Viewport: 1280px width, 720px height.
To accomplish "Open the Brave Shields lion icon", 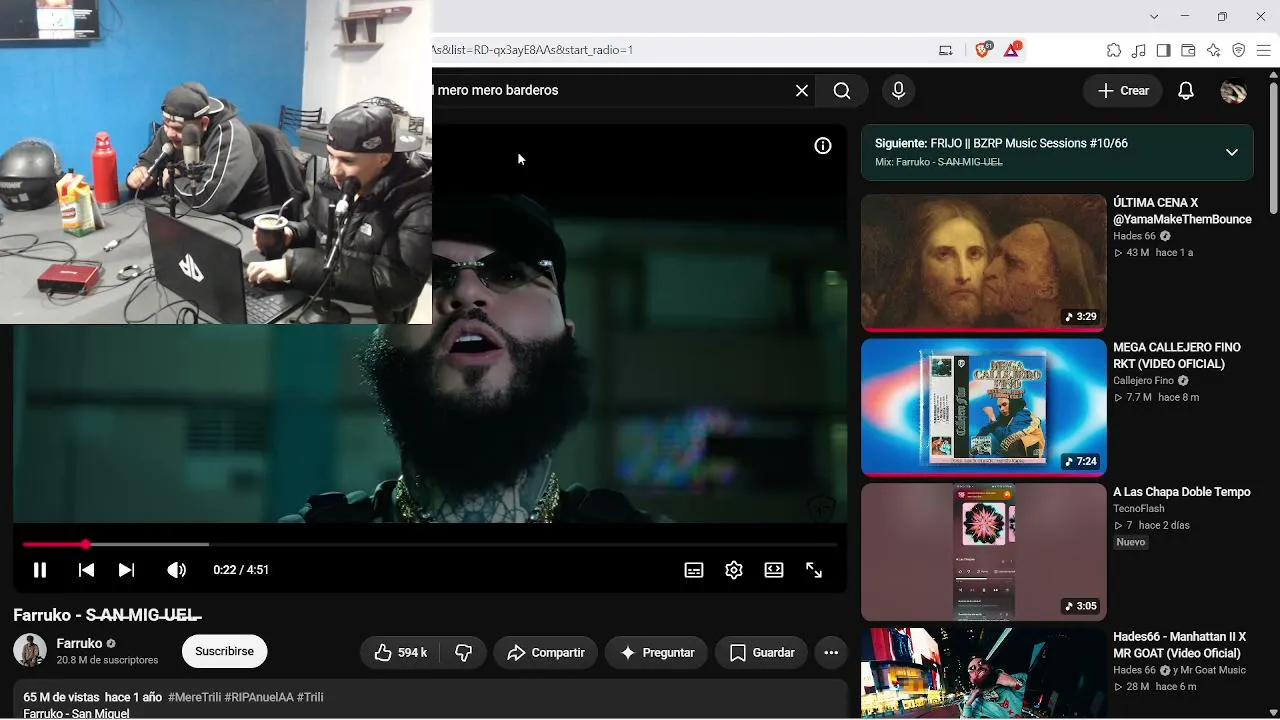I will pyautogui.click(x=983, y=49).
